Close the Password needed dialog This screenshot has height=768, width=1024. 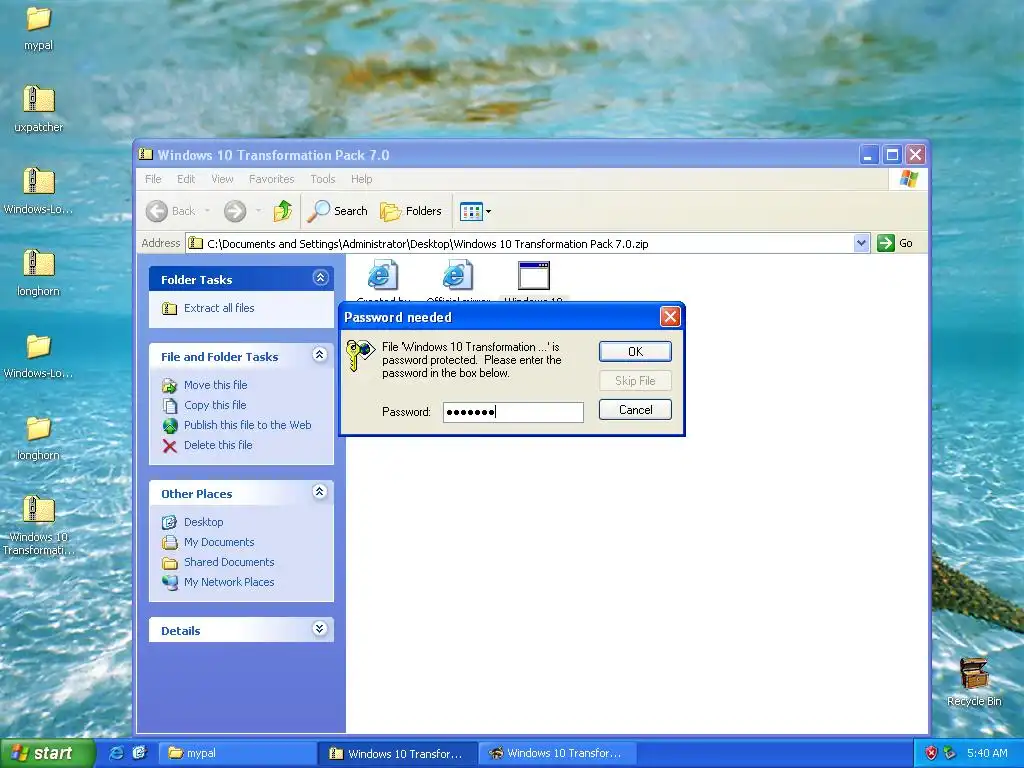click(x=669, y=317)
